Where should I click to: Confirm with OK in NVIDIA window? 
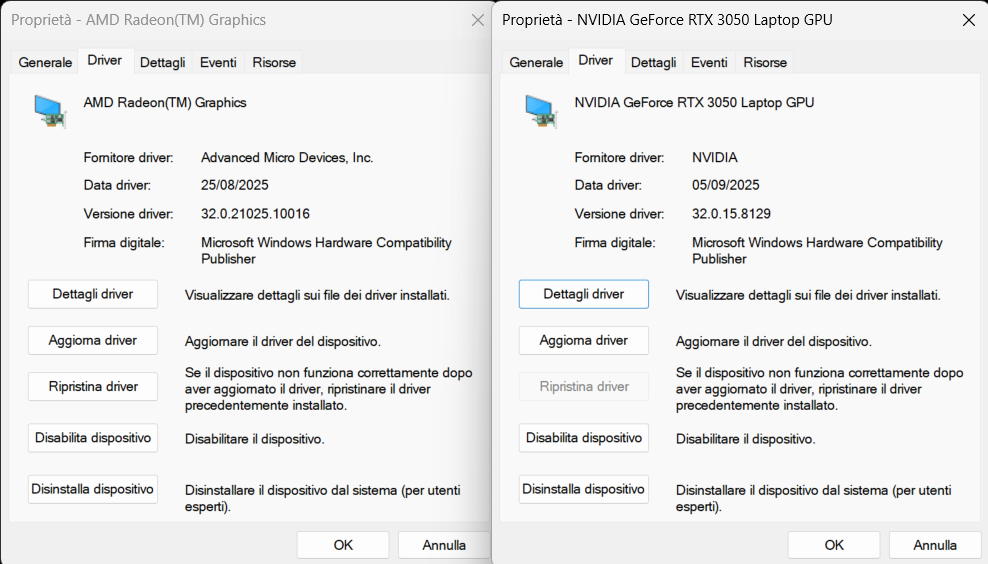coord(833,545)
